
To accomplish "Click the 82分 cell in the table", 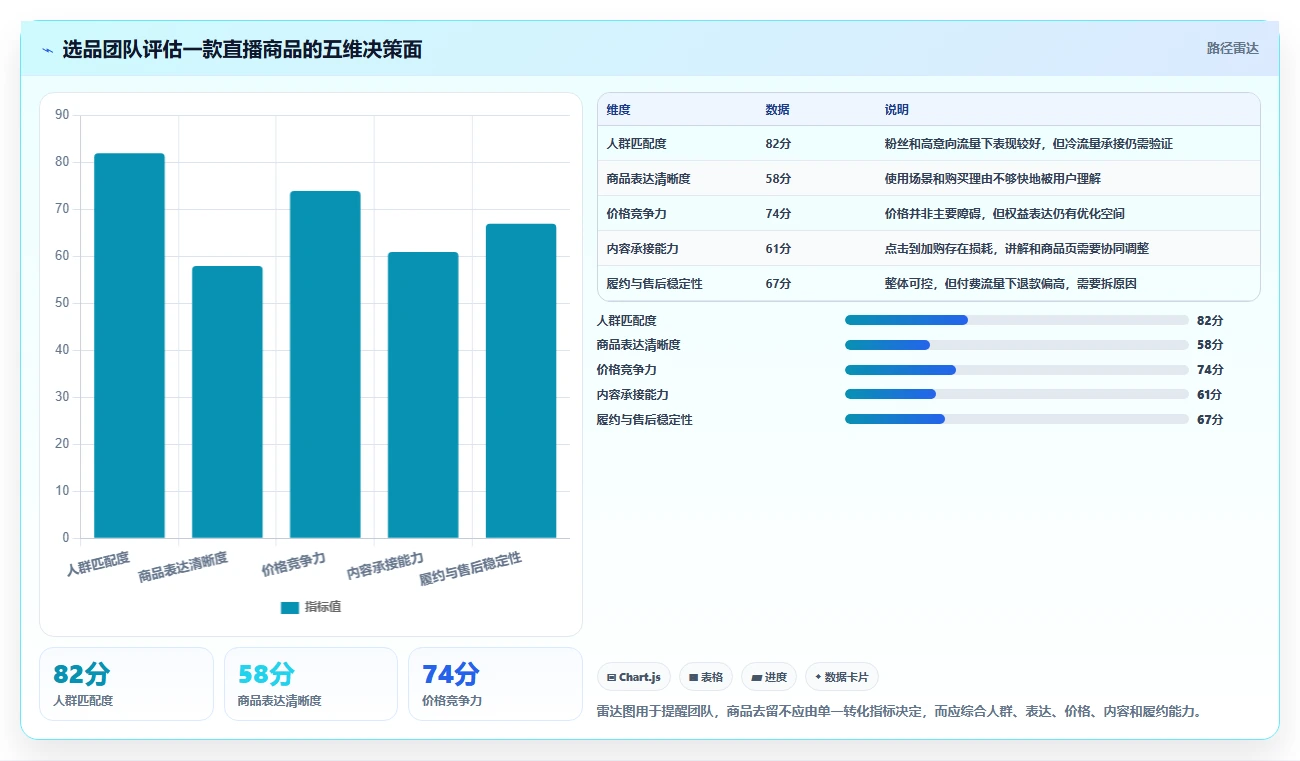I will (x=779, y=144).
